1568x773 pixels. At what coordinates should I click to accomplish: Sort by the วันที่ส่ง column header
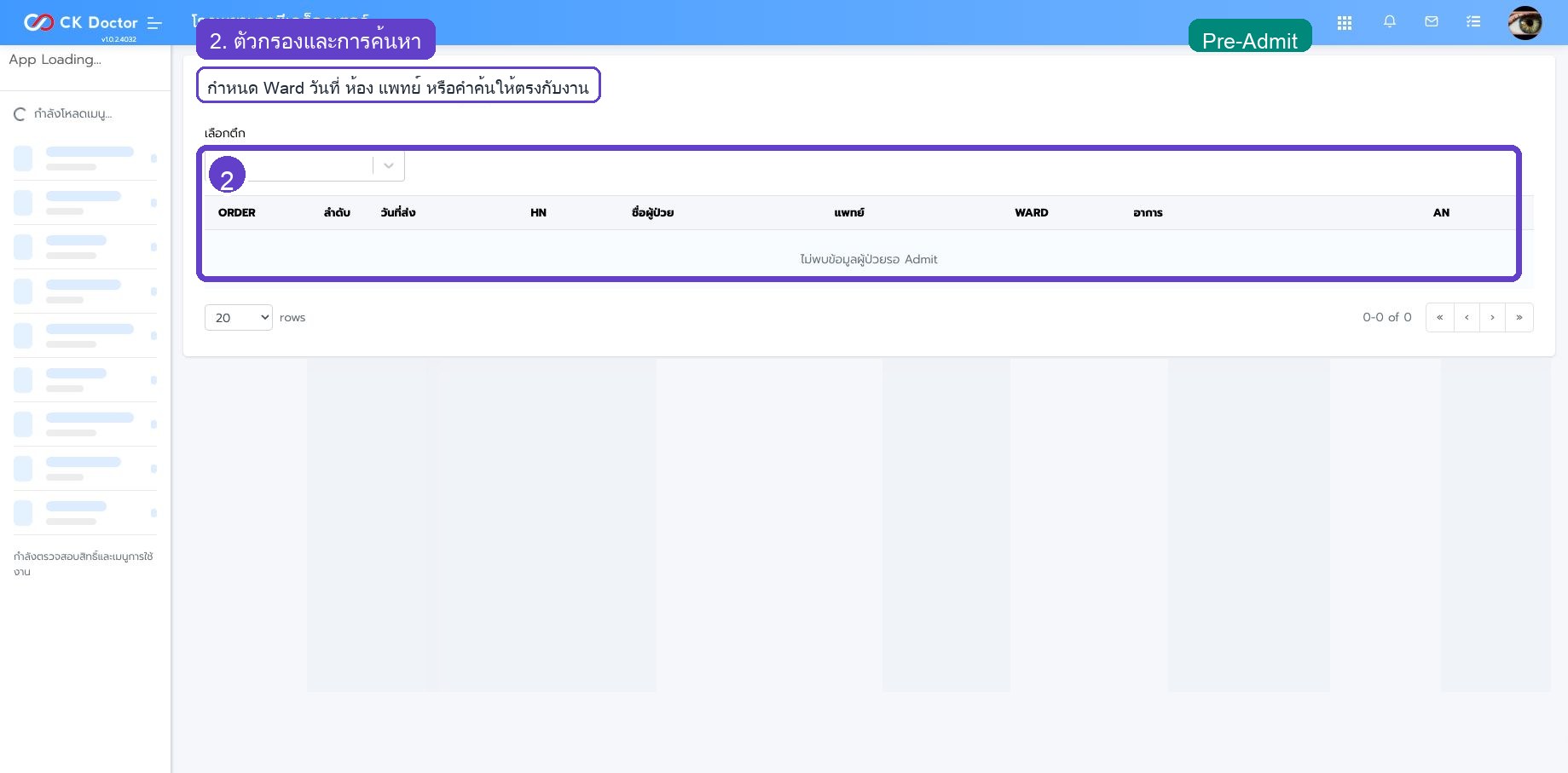[398, 212]
